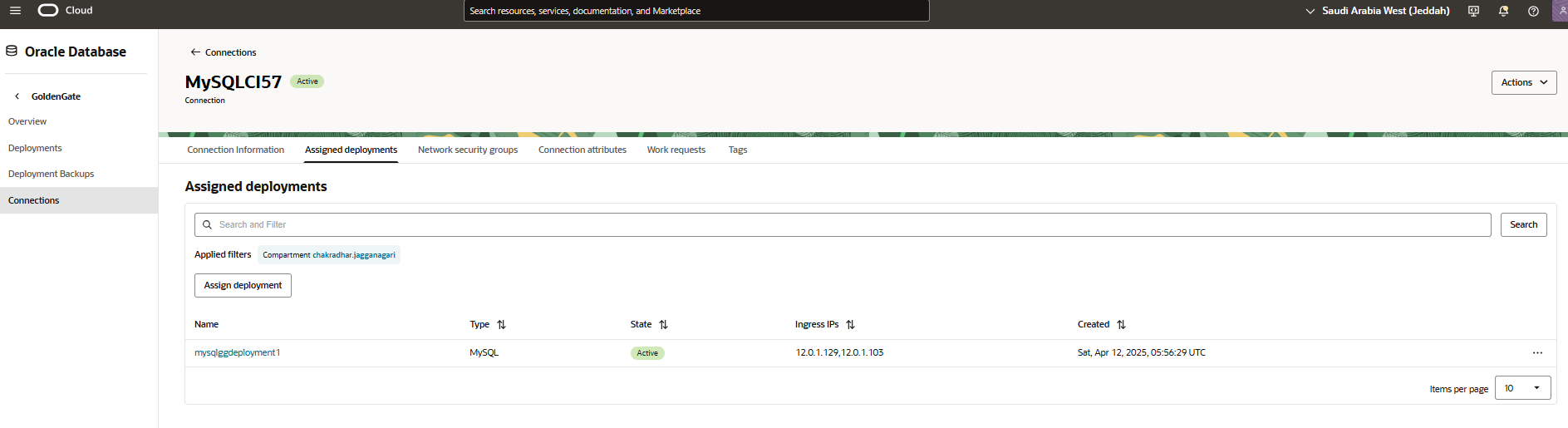
Task: Select Connections in sidebar
Action: [x=79, y=200]
